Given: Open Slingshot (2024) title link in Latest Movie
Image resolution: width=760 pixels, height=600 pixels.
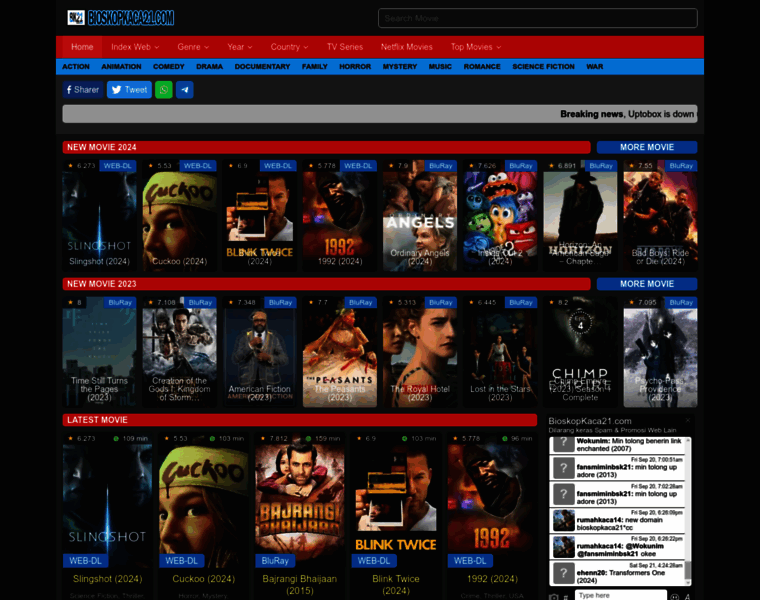Looking at the screenshot, I should (108, 579).
